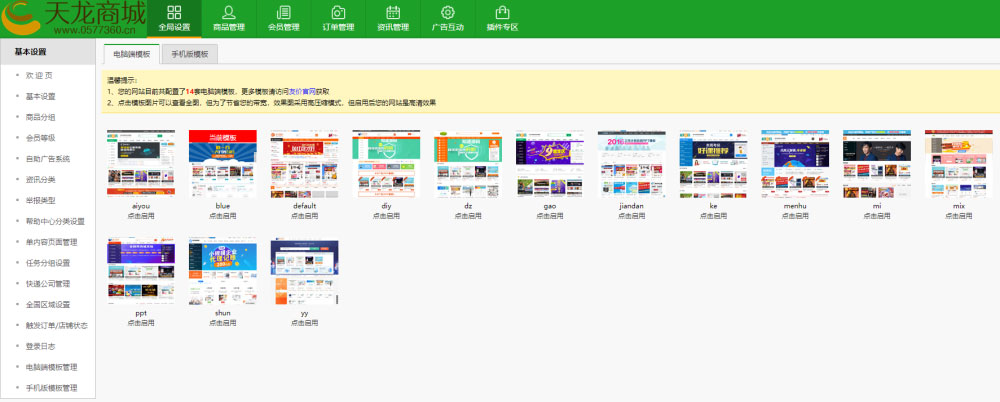Viewport: 1000px width, 402px height.
Task: Open 商品分组 in sidebar menu
Action: (x=41, y=117)
